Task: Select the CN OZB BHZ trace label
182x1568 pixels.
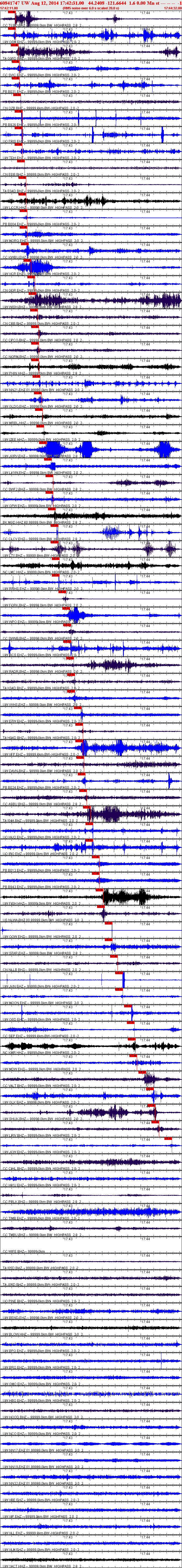Action: 41,108
